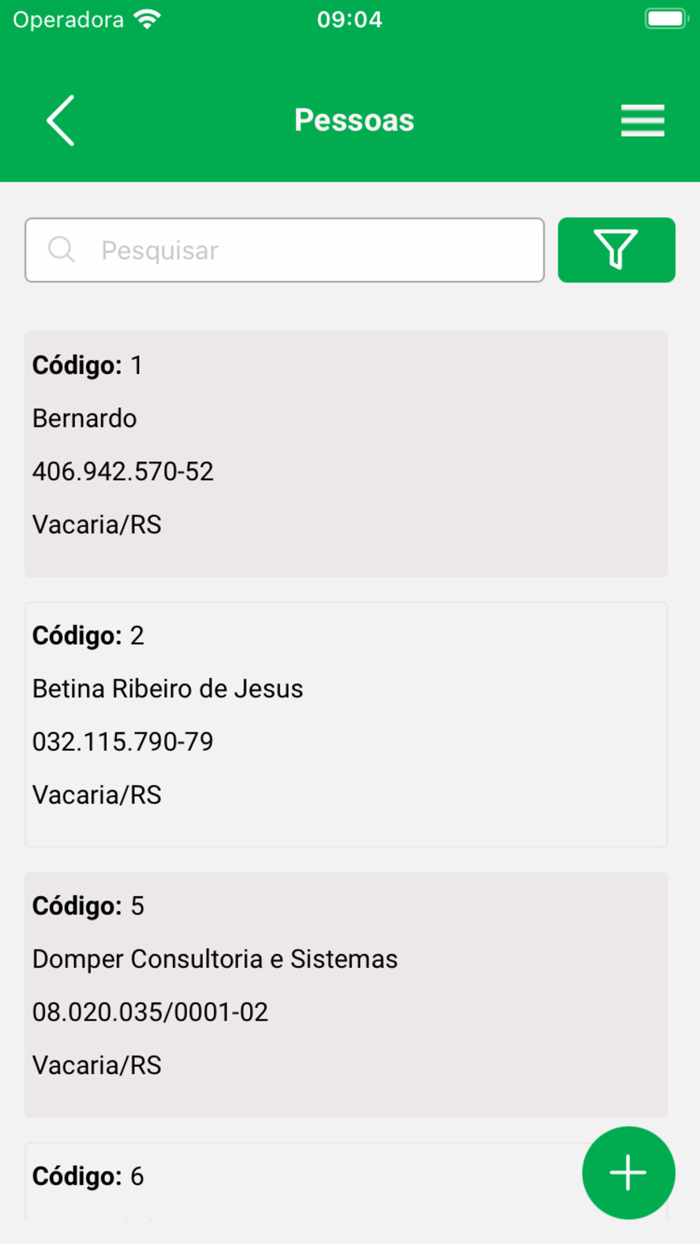Select CNPJ 08.020.035/0001-02 of Domper
The width and height of the screenshot is (700, 1244).
click(150, 1012)
